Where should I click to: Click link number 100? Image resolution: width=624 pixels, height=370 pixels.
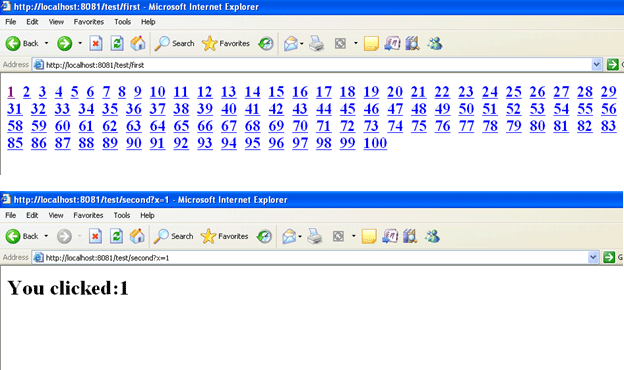(375, 143)
